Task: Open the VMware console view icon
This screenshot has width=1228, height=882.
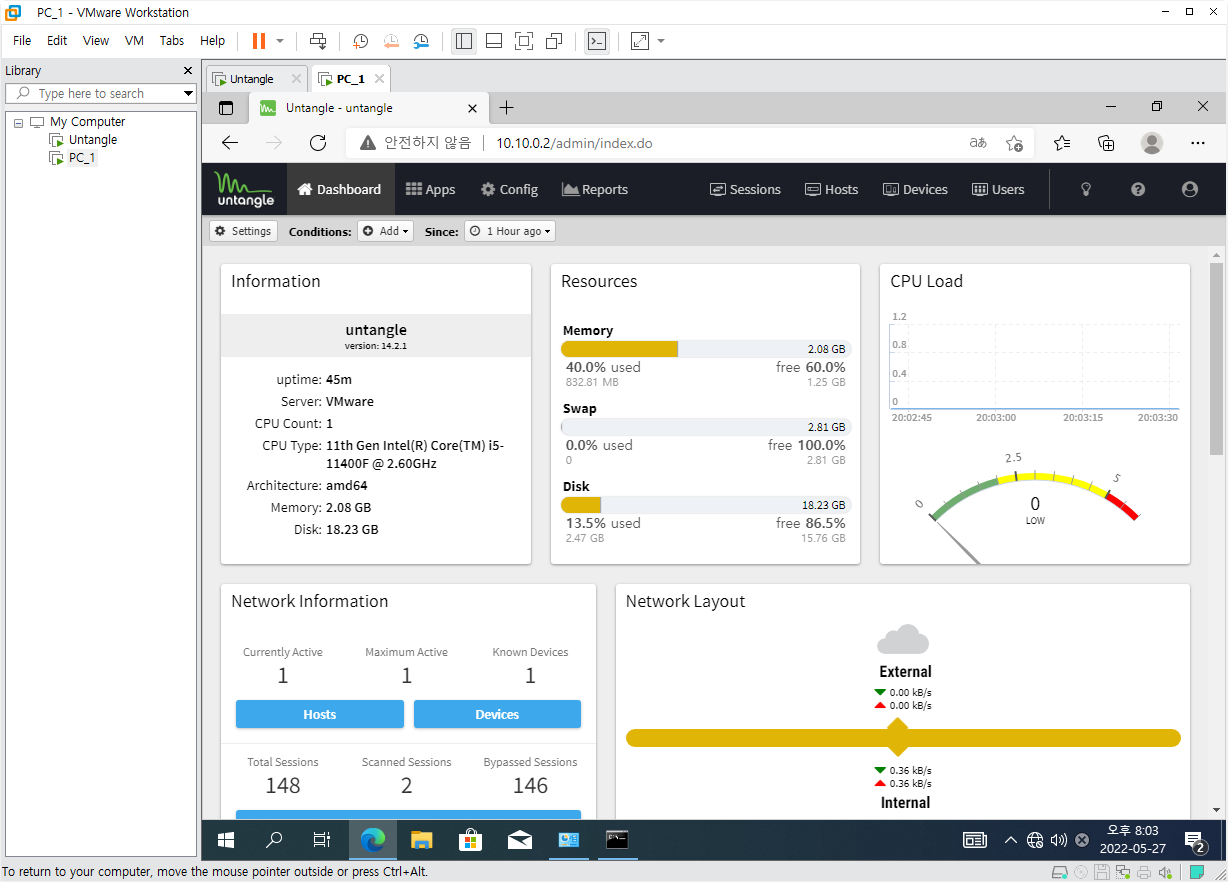Action: point(597,41)
